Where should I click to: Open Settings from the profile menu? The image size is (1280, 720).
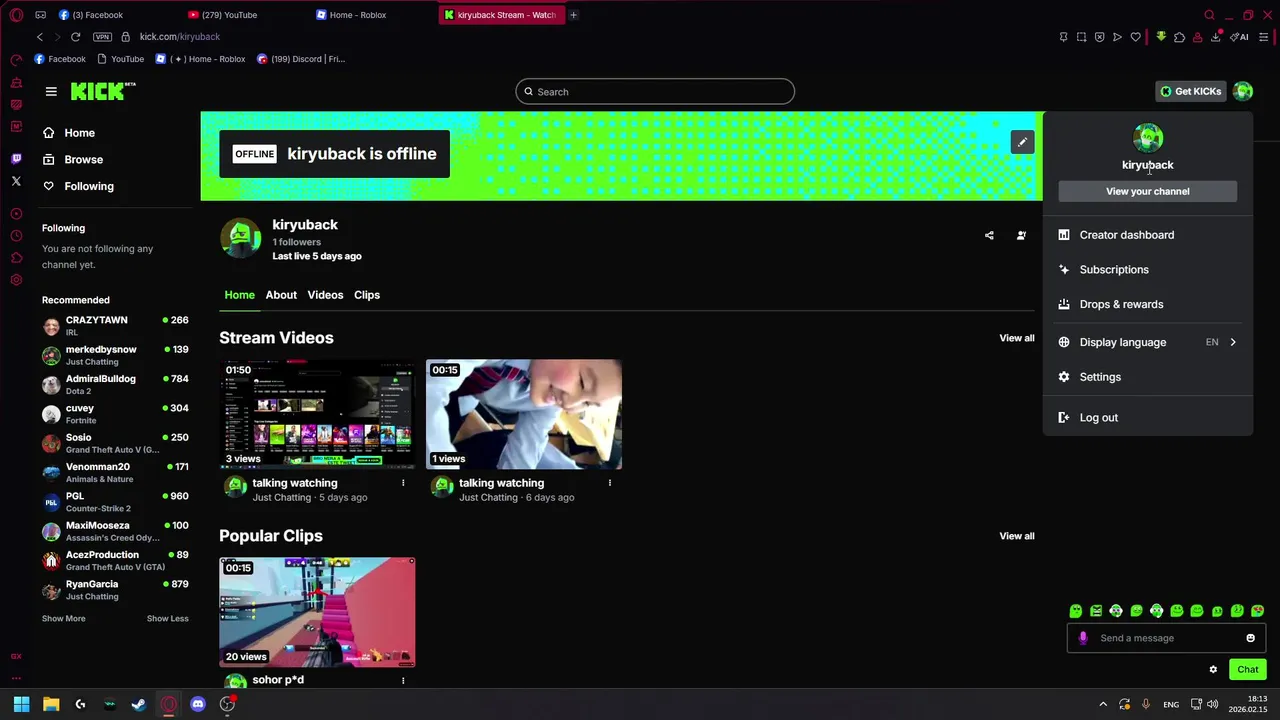pyautogui.click(x=1148, y=377)
